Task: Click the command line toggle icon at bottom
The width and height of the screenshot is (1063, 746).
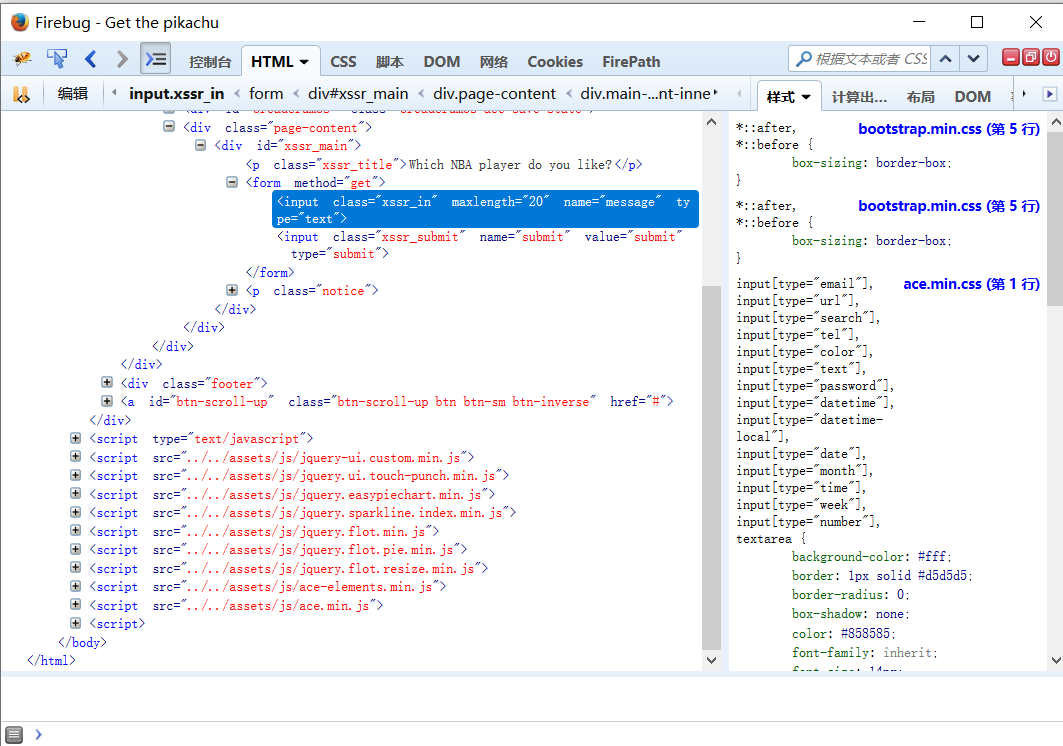Action: tap(14, 734)
